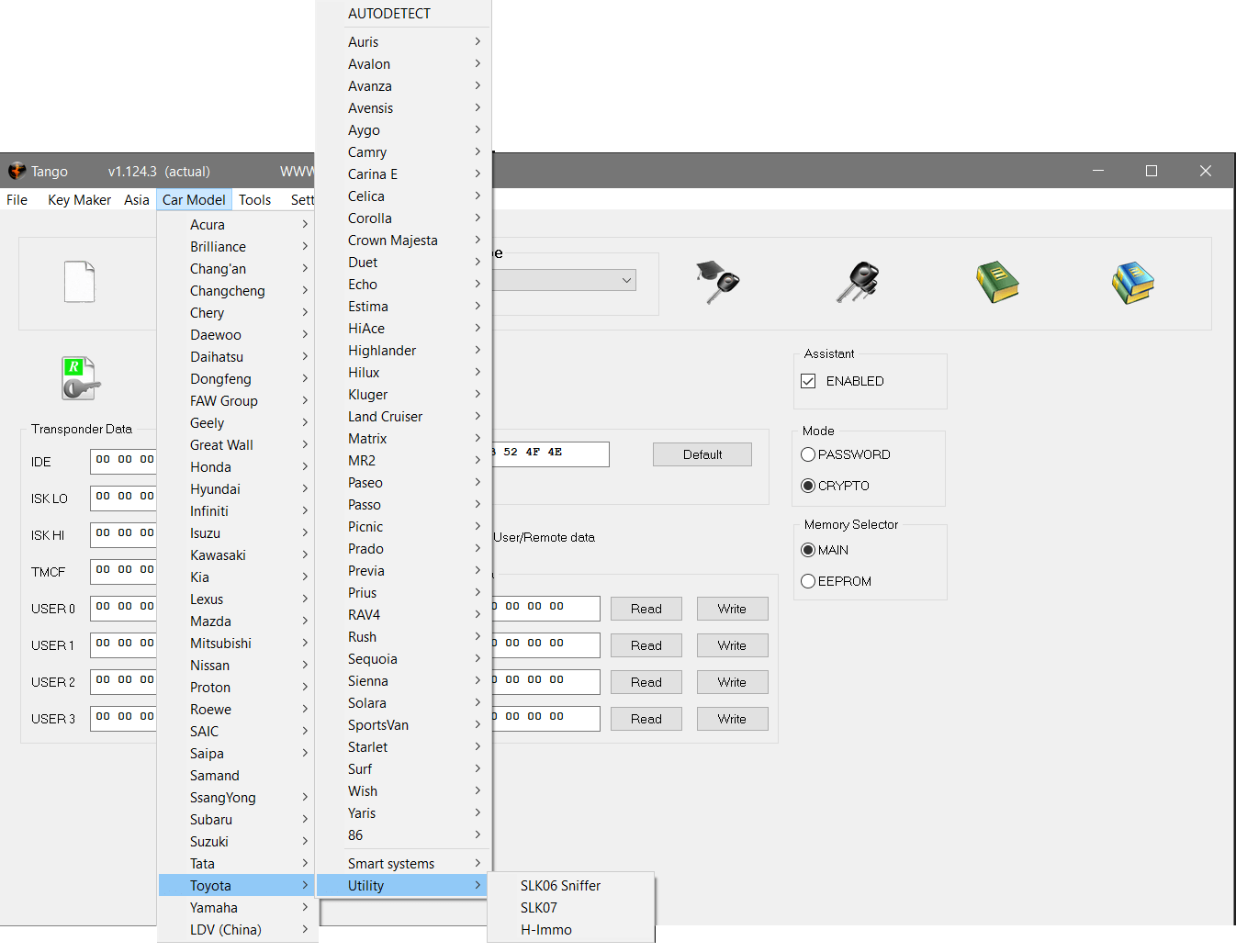Screen dimensions: 1236x952
Task: Expand the Acura submenu
Action: point(238,225)
